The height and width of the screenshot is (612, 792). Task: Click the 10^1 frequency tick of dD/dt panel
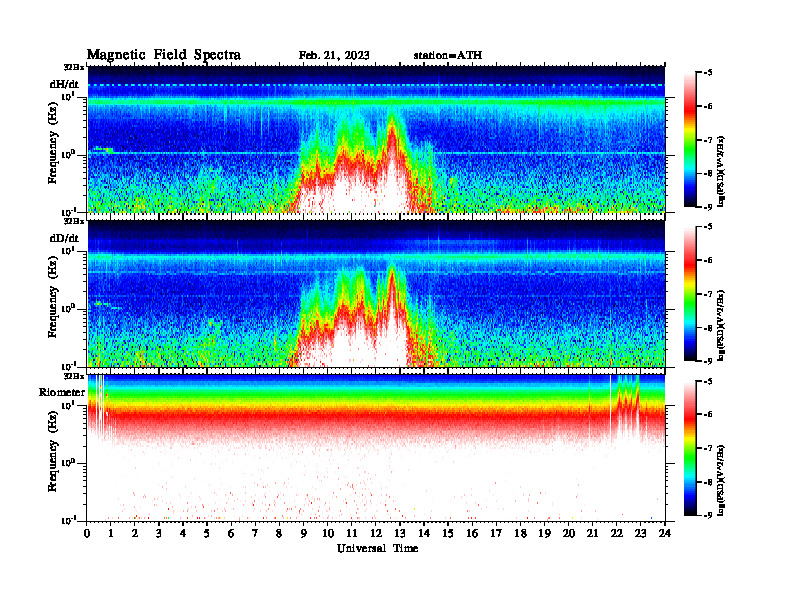[68, 250]
